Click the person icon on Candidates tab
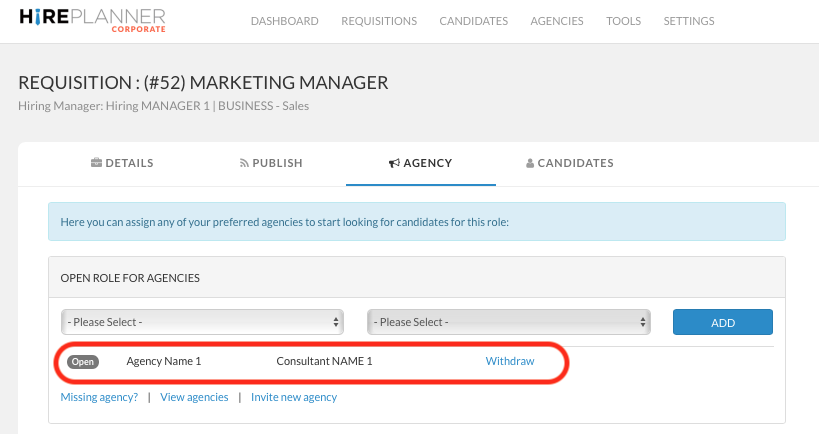819x434 pixels. coord(530,163)
